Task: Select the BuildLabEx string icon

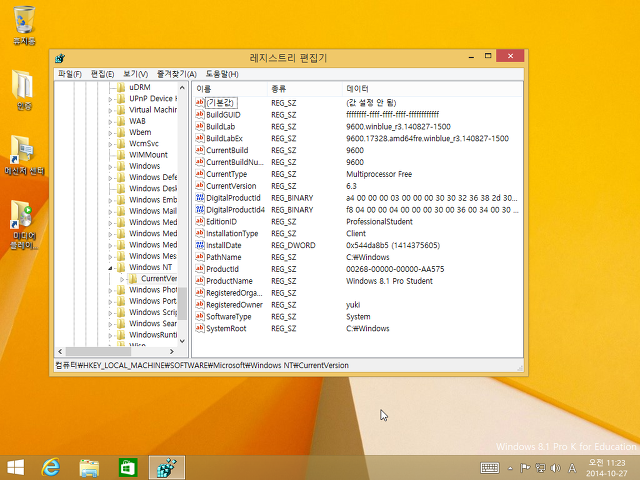Action: [x=200, y=138]
